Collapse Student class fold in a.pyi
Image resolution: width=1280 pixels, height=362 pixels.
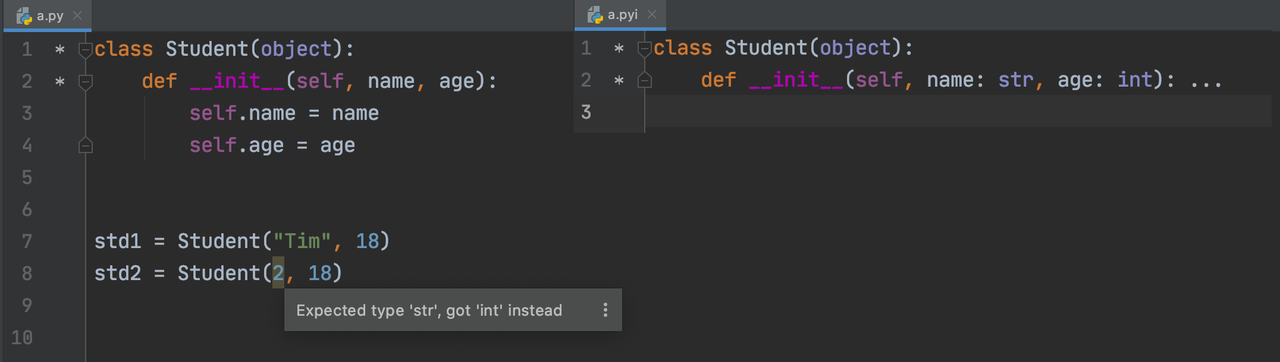click(x=645, y=48)
